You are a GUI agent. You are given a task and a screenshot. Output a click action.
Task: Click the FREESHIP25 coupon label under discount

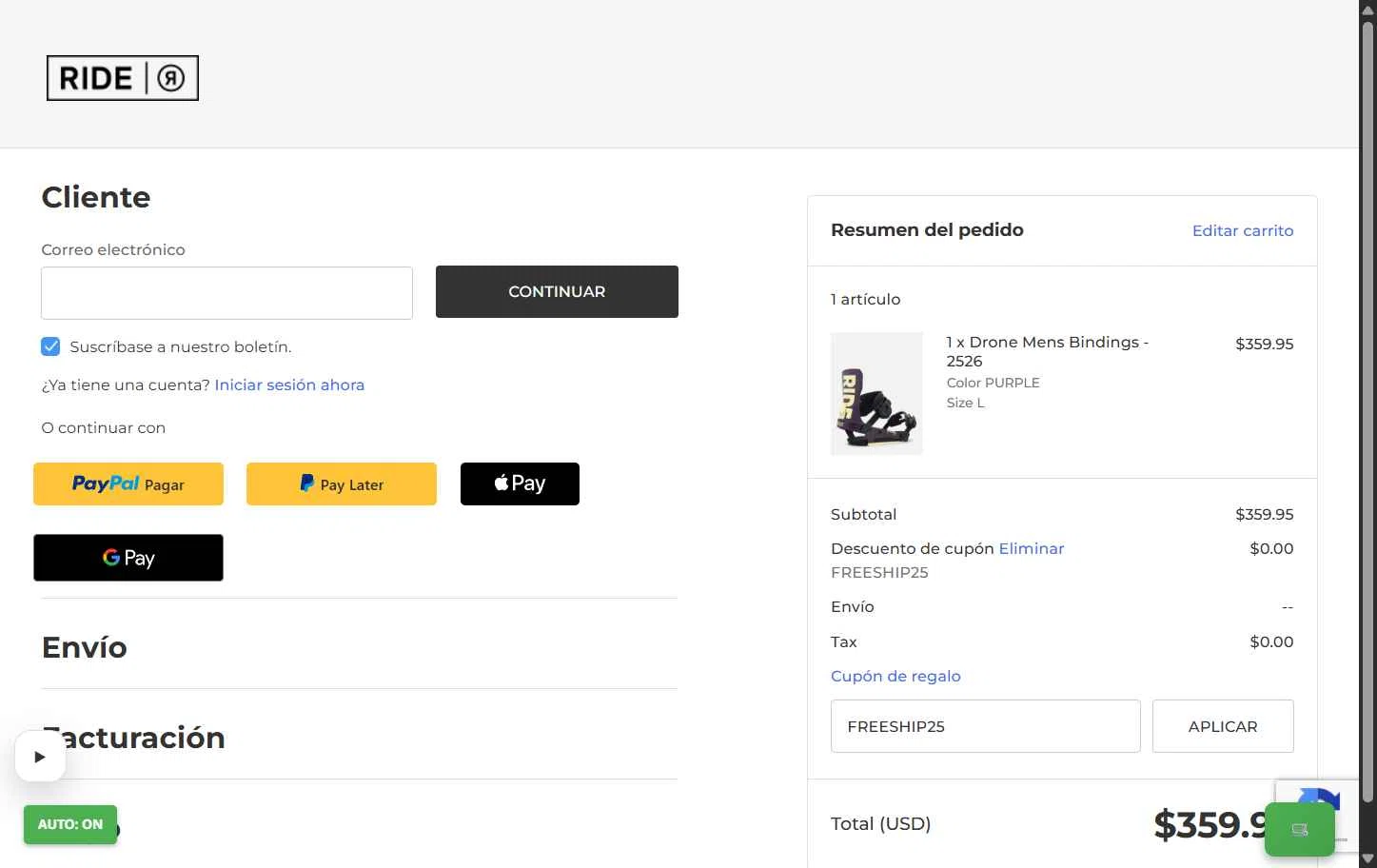(879, 572)
